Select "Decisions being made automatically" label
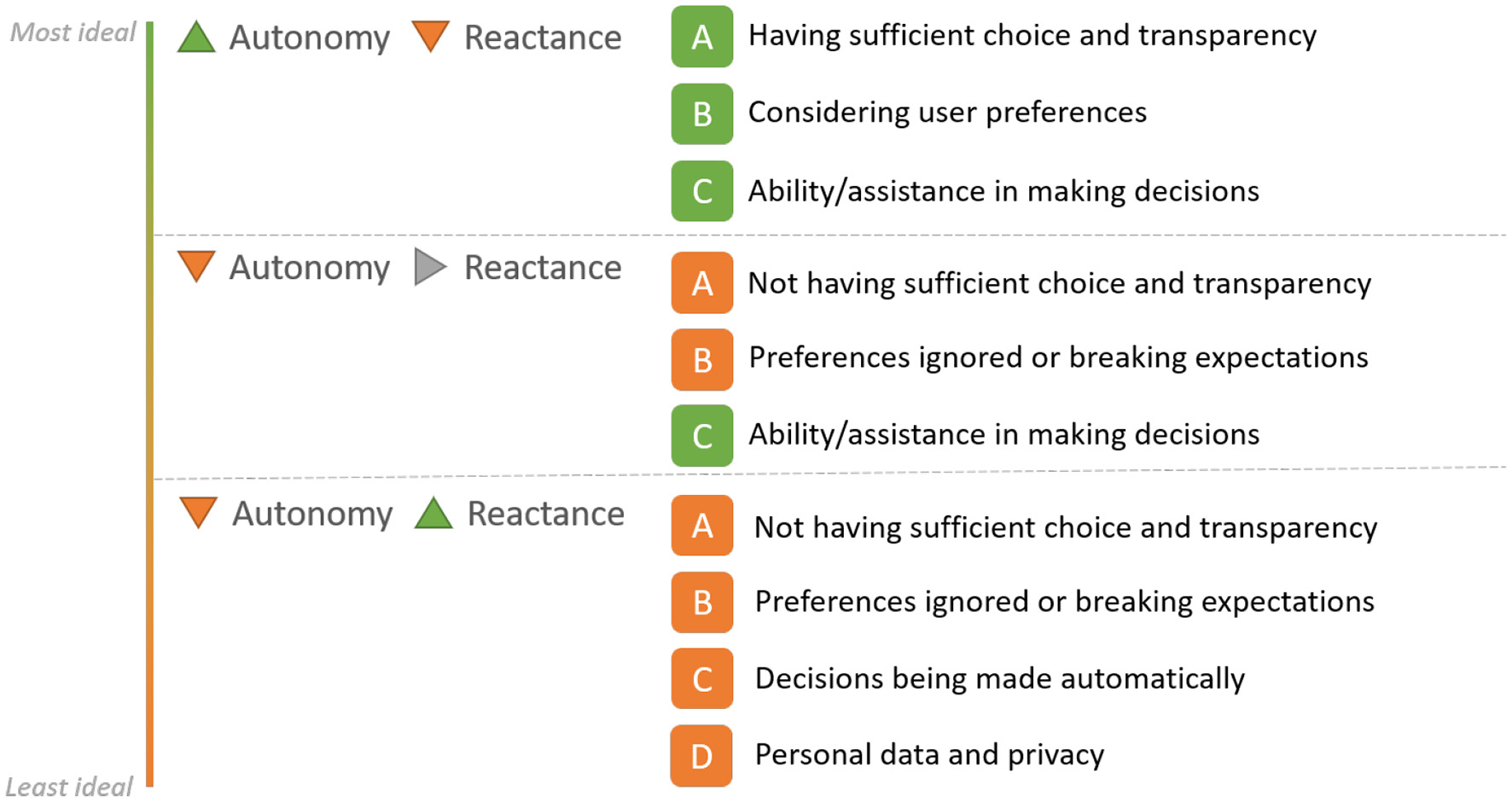 [x=999, y=678]
